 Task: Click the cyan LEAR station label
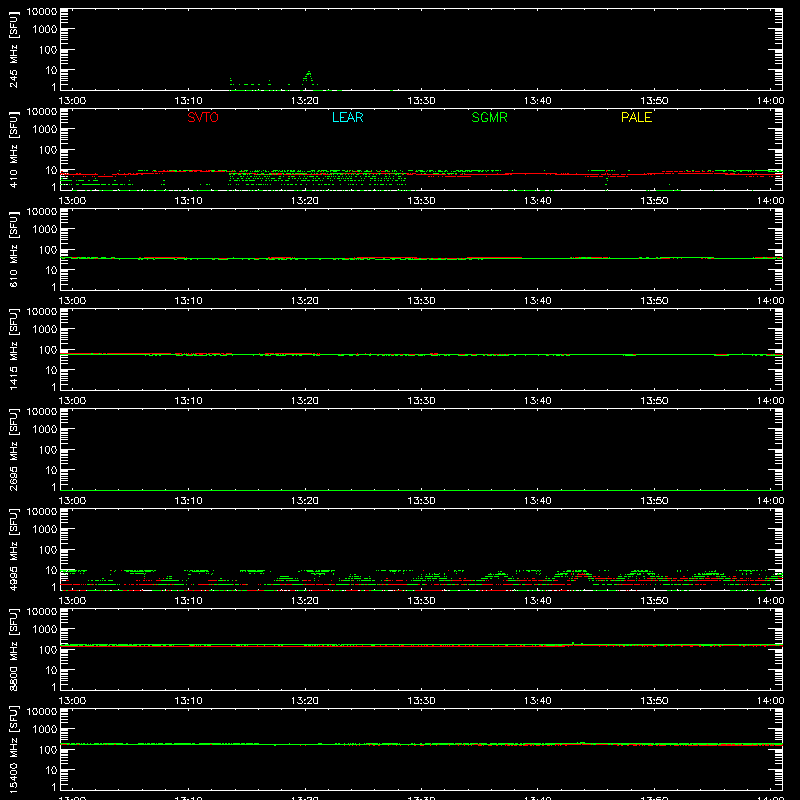coord(347,117)
